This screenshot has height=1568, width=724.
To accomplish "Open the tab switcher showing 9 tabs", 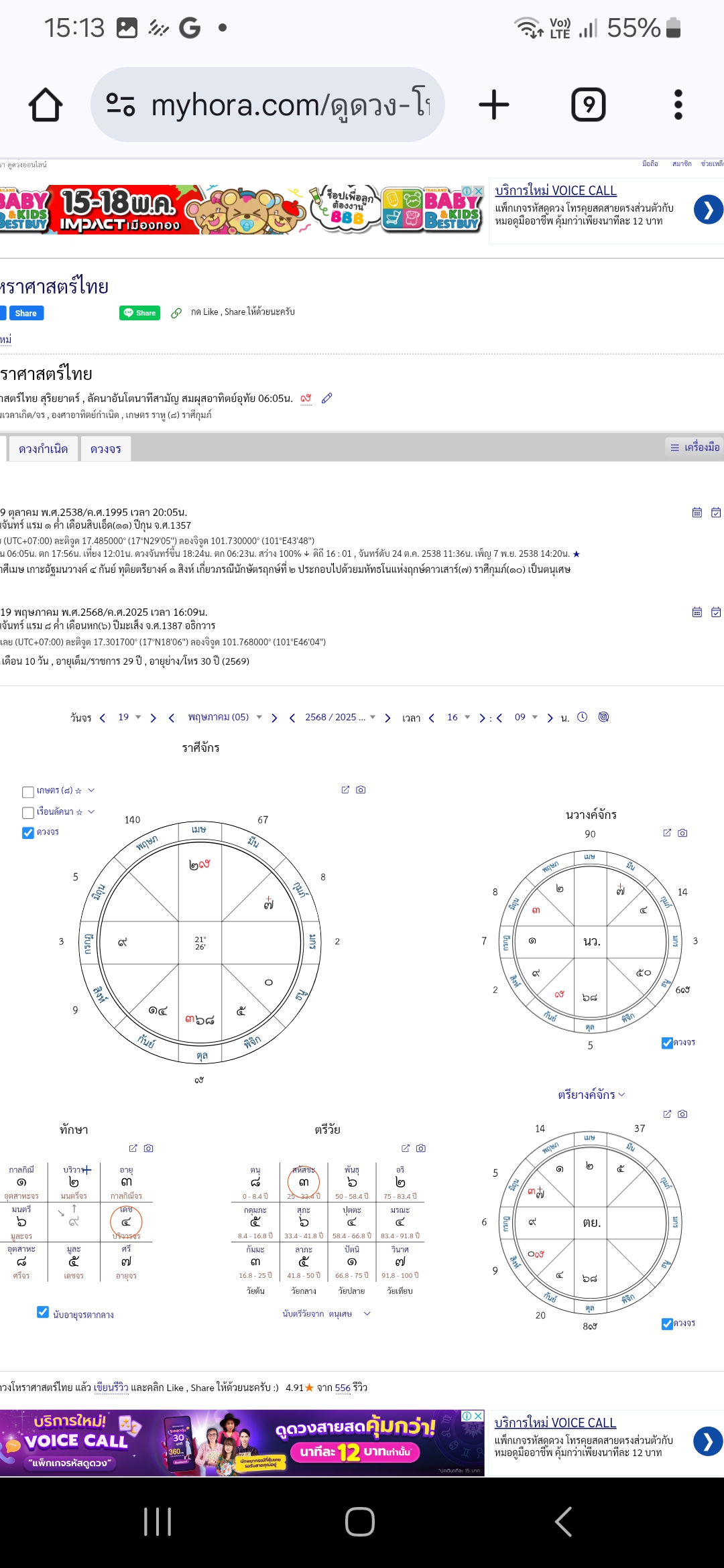I will tap(588, 105).
